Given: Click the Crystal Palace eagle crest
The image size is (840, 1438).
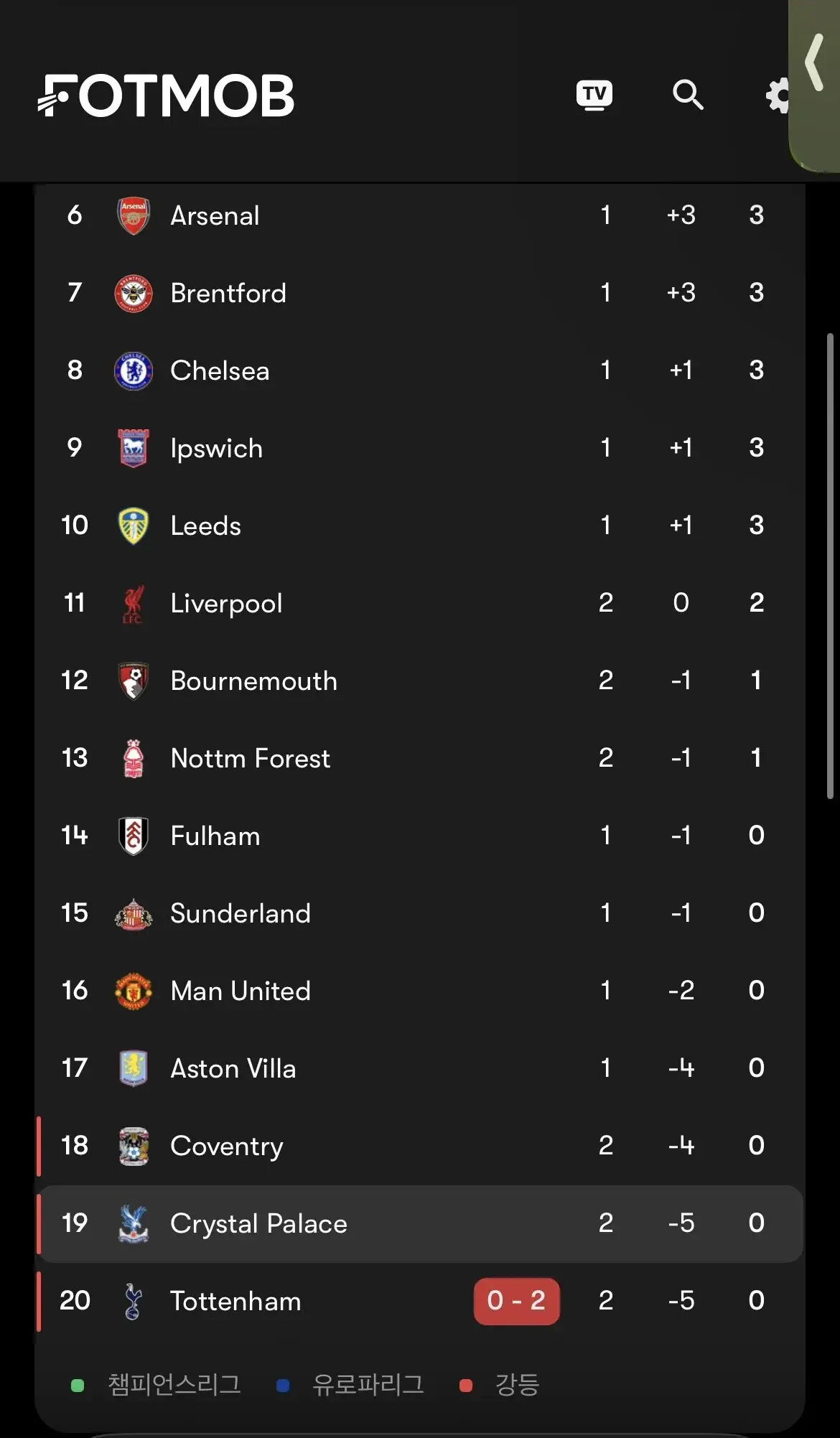Looking at the screenshot, I should (134, 1223).
